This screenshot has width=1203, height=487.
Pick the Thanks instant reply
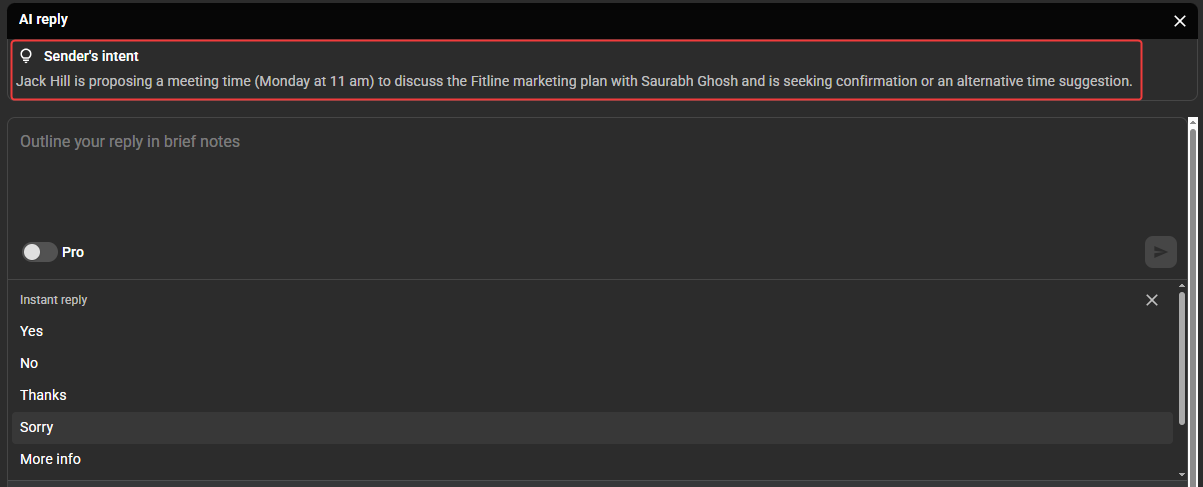pos(592,395)
